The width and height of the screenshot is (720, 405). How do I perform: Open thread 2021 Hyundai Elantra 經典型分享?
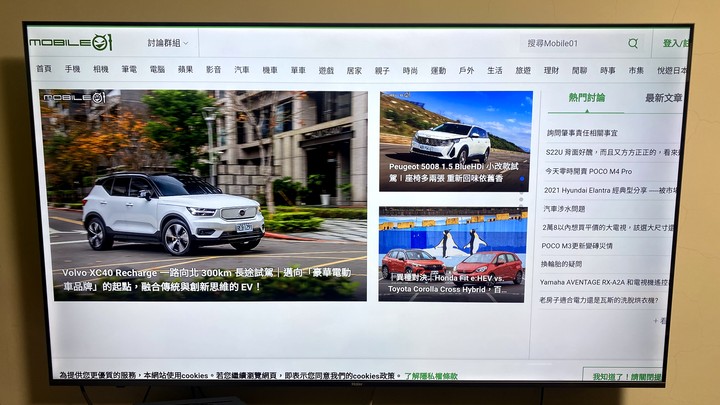(610, 190)
